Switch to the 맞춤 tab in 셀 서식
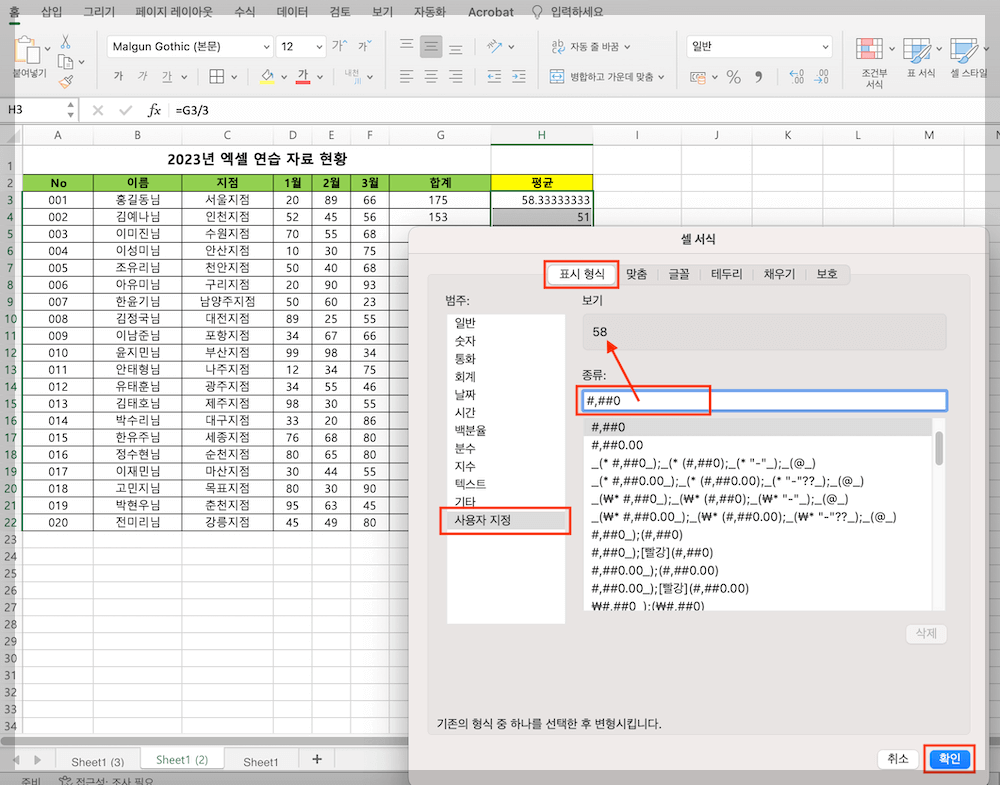The height and width of the screenshot is (785, 1000). pyautogui.click(x=636, y=274)
